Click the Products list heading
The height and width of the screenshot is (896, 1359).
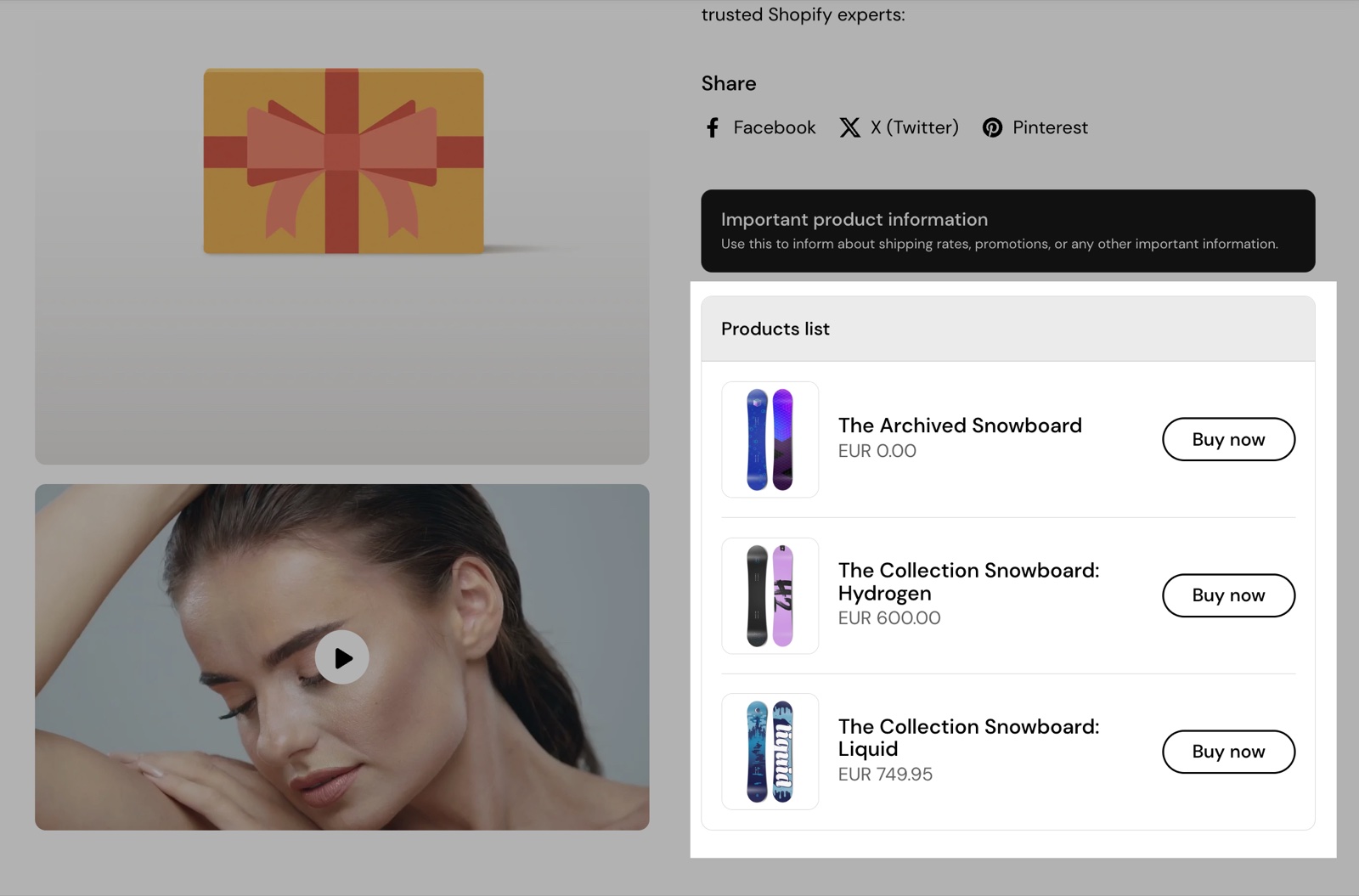[775, 329]
